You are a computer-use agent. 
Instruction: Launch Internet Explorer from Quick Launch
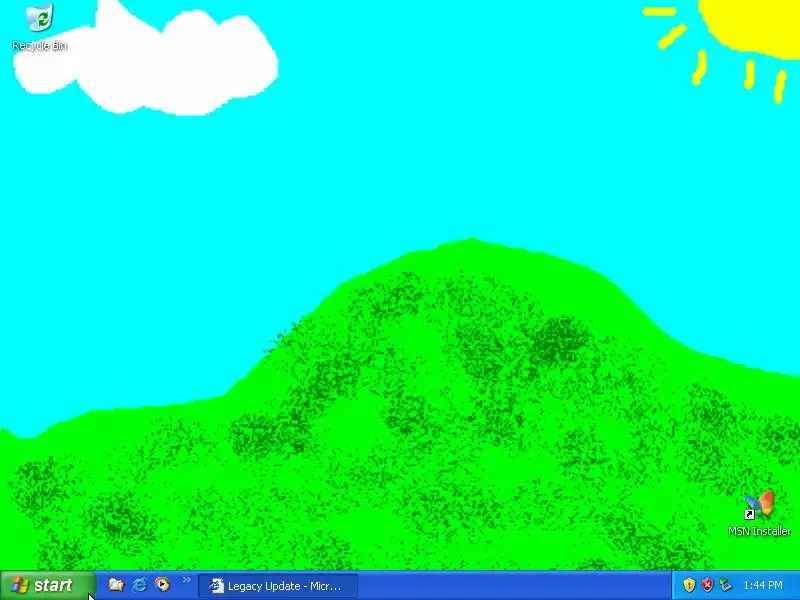139,585
